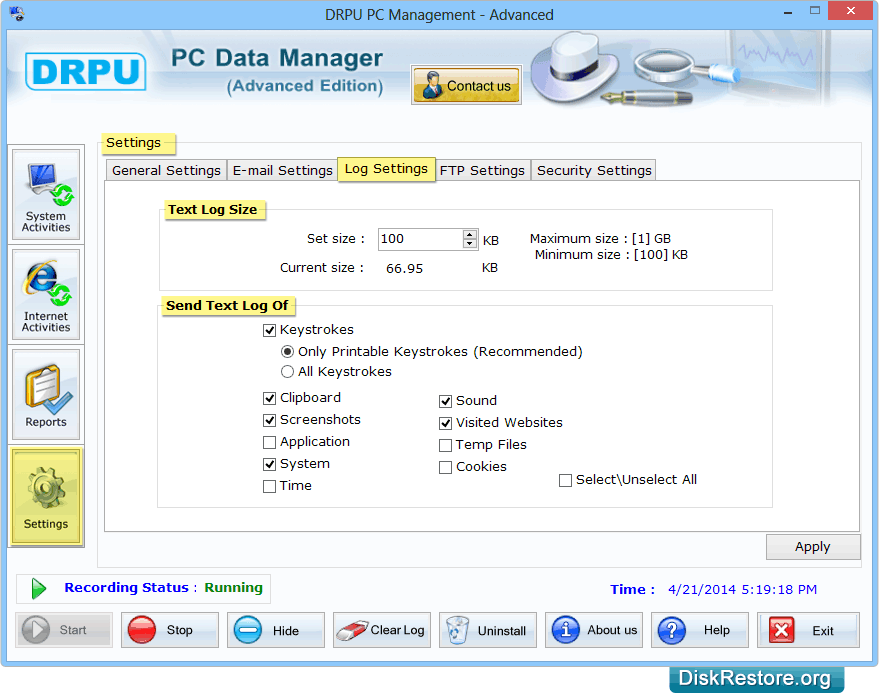Open the FTP Settings tab
This screenshot has width=879, height=693.
click(x=482, y=170)
